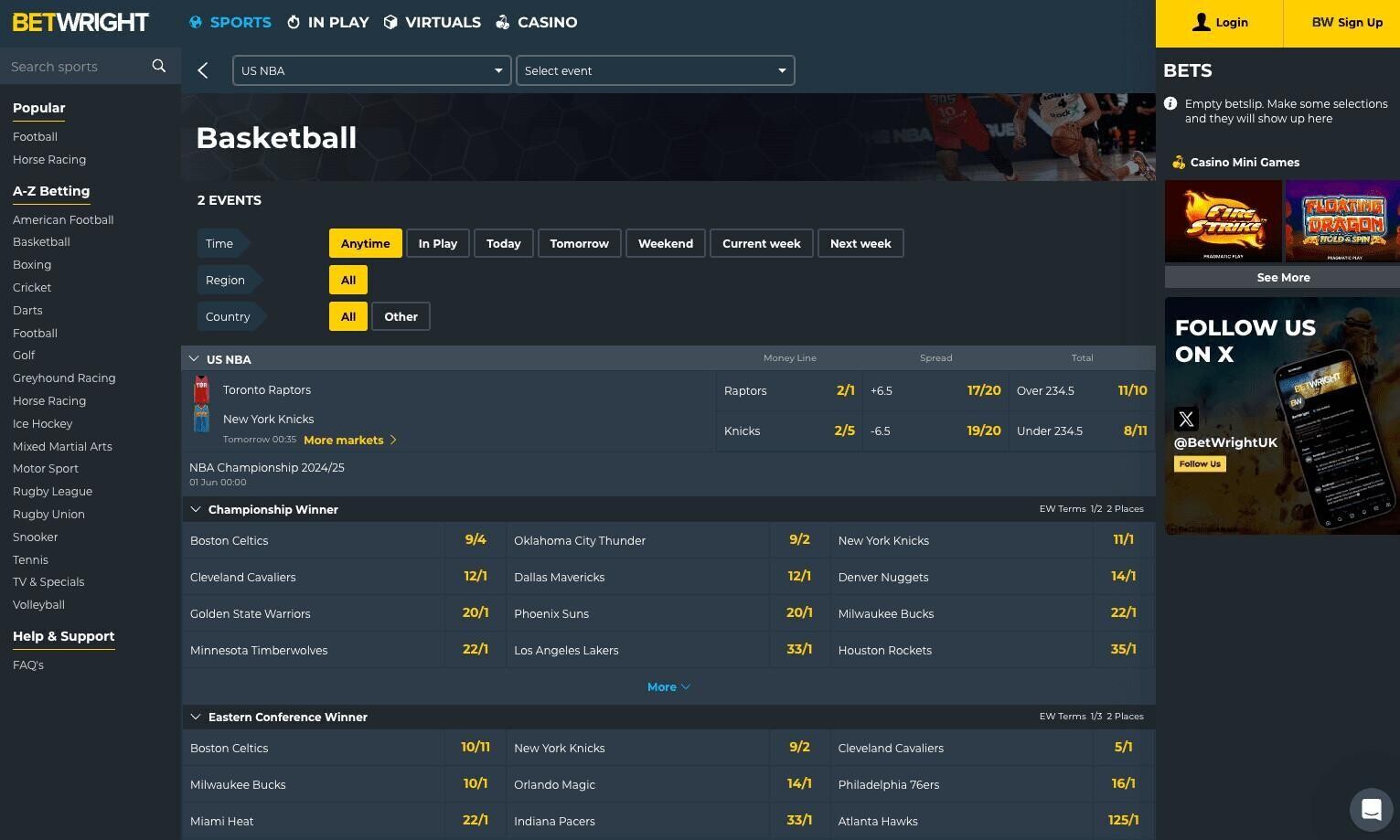Open TV & Specials in the sidebar
The height and width of the screenshot is (840, 1400).
pyautogui.click(x=48, y=581)
